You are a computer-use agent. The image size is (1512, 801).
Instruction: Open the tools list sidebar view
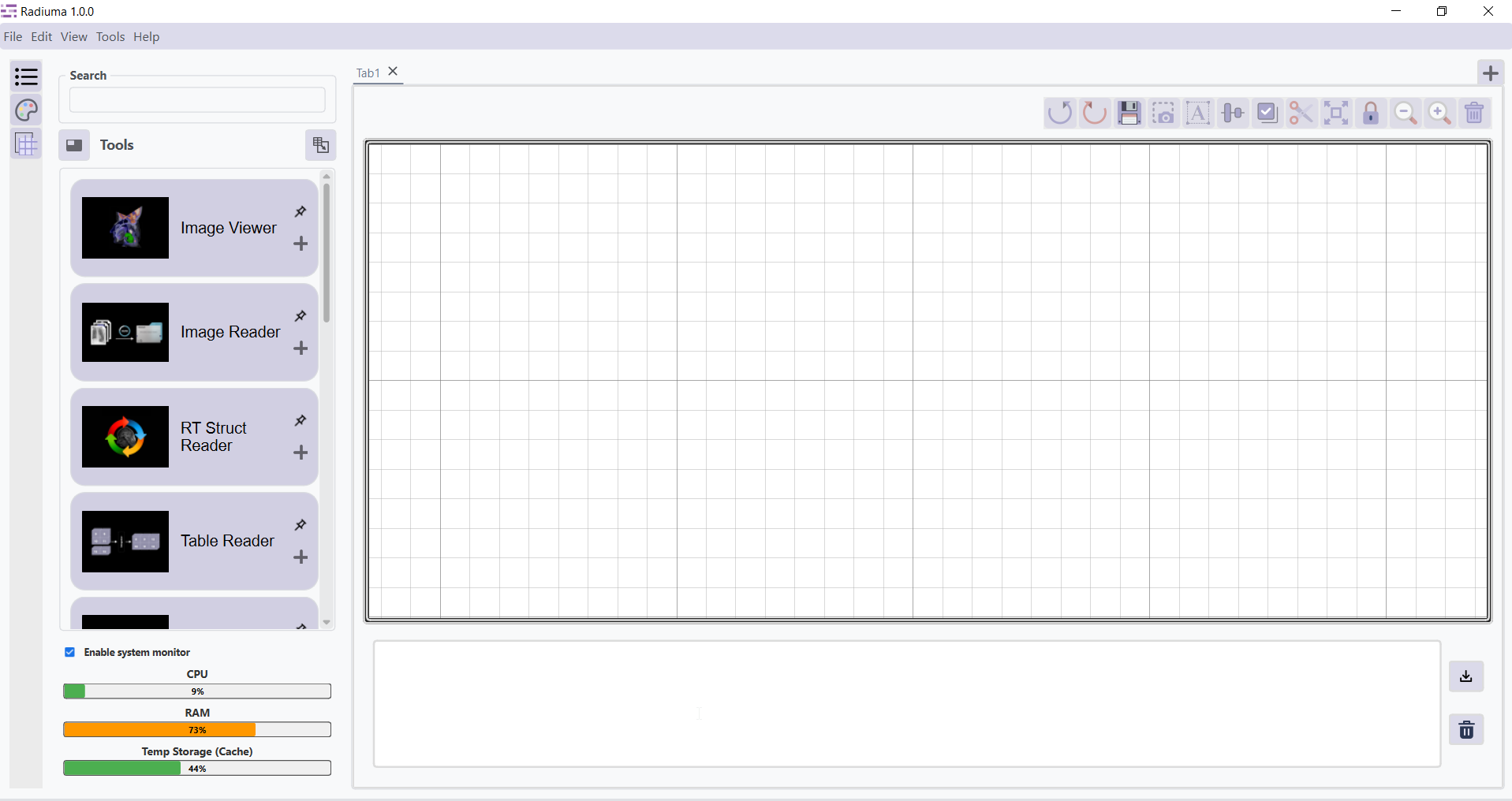point(26,76)
